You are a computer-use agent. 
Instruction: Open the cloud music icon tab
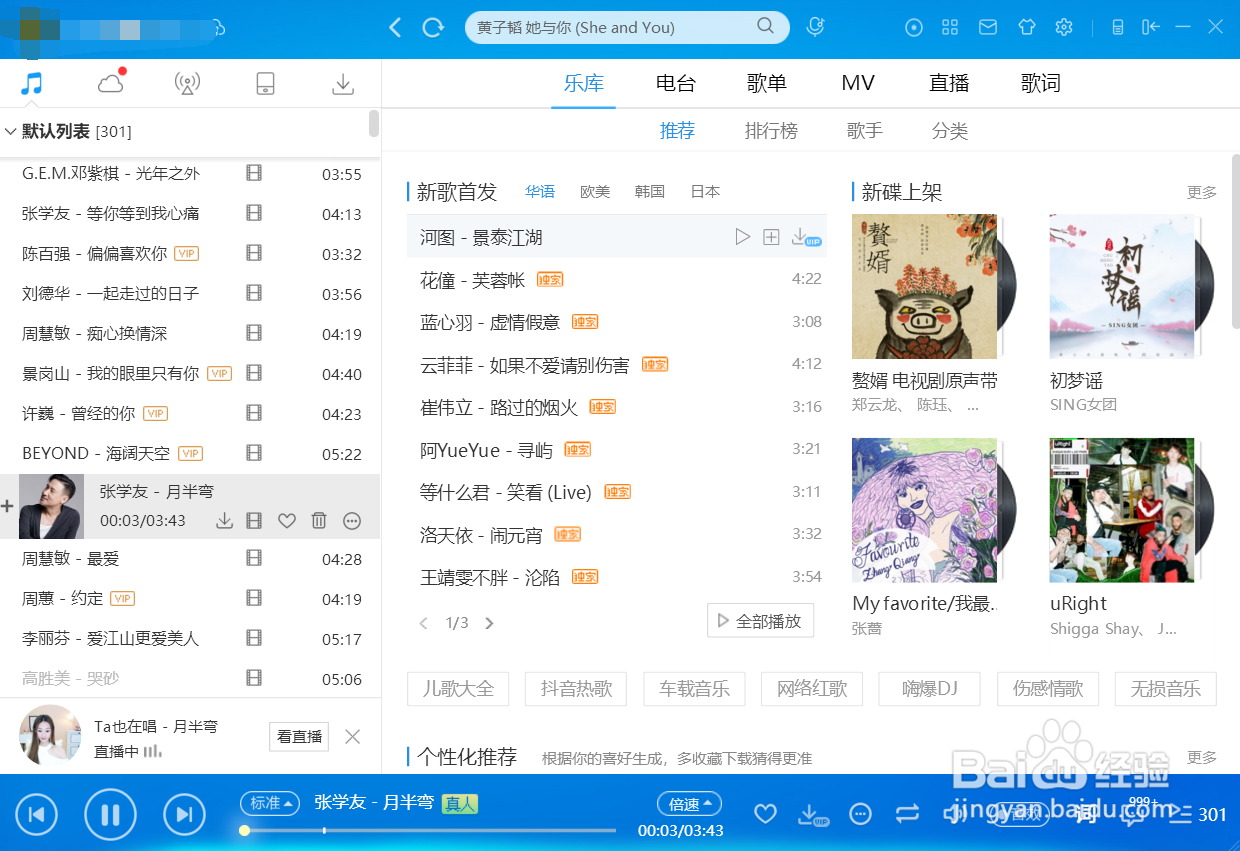pyautogui.click(x=111, y=83)
